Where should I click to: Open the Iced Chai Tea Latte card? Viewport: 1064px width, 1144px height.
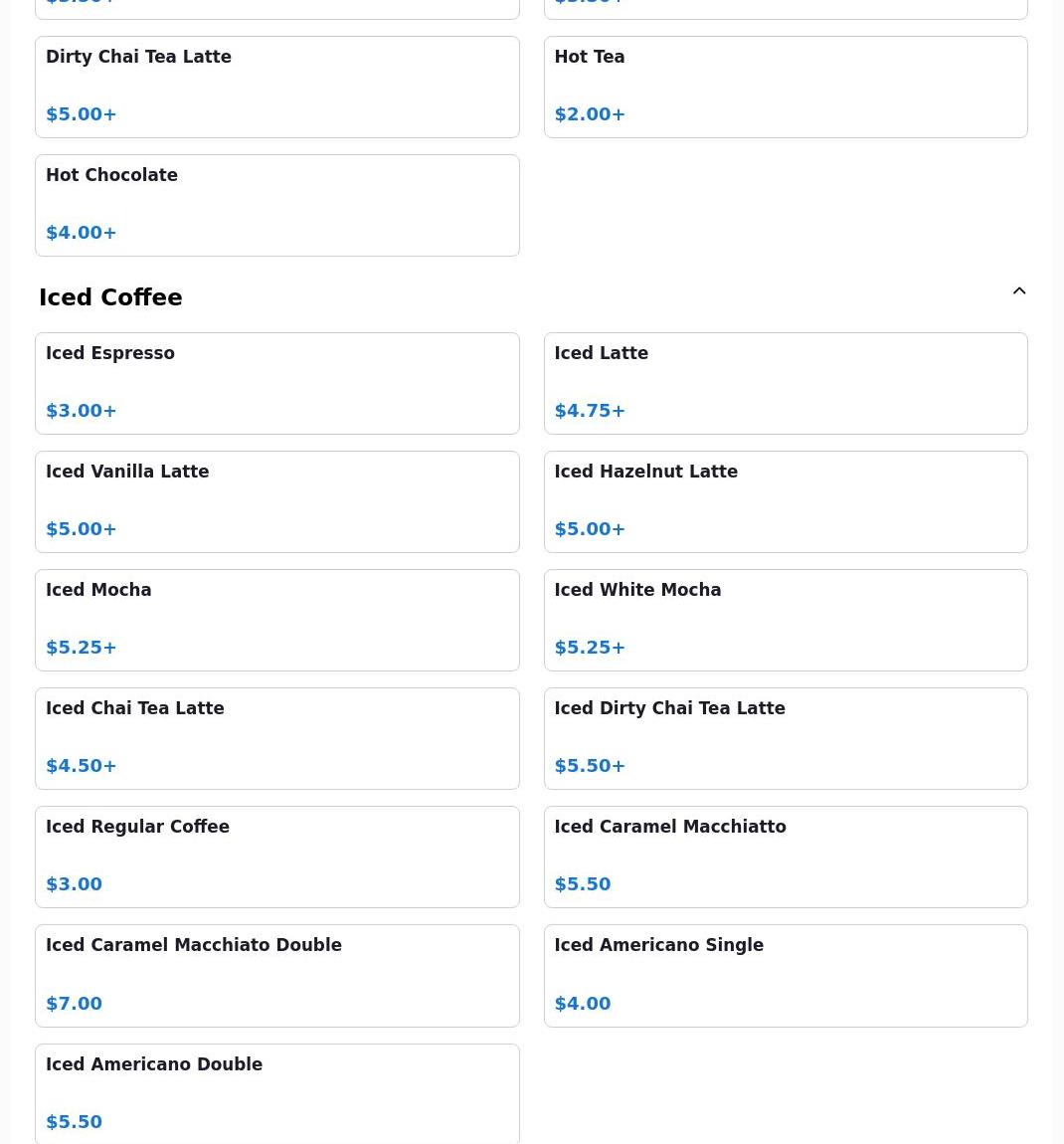tap(277, 738)
